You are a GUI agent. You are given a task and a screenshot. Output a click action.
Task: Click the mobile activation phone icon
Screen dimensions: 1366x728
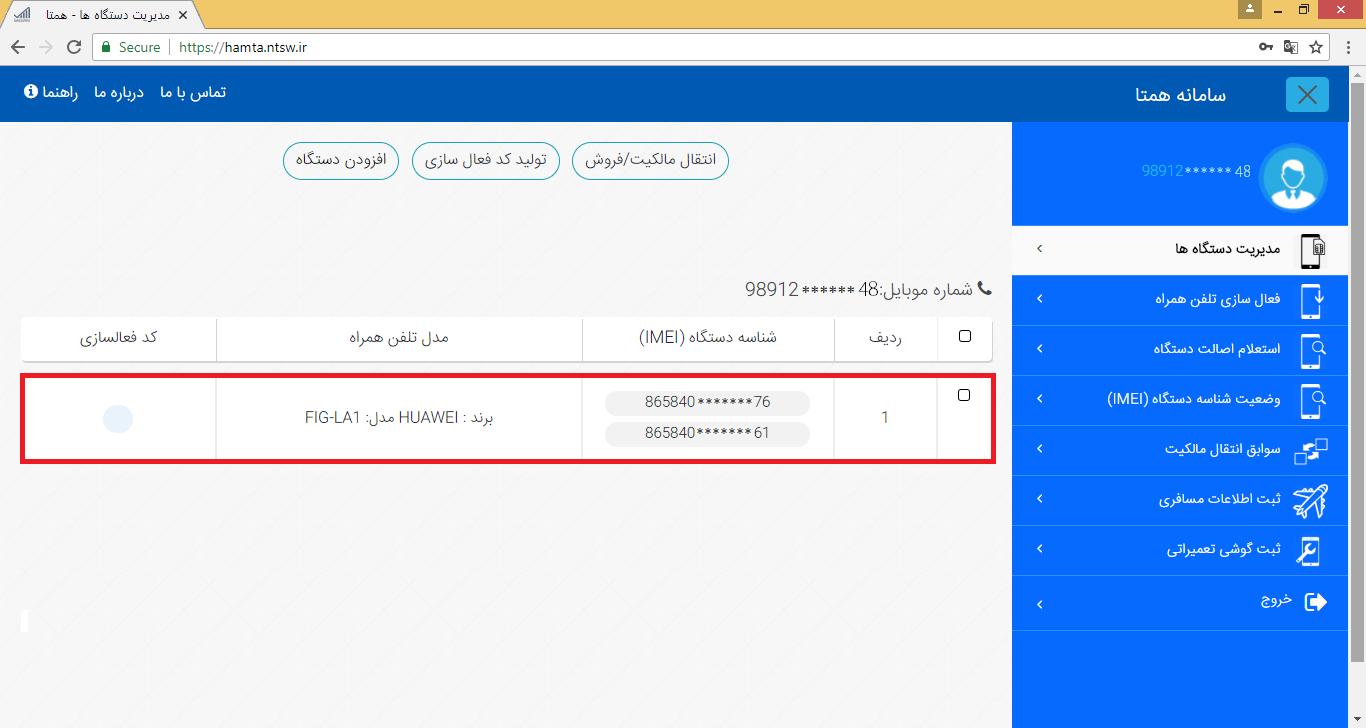click(x=1311, y=300)
